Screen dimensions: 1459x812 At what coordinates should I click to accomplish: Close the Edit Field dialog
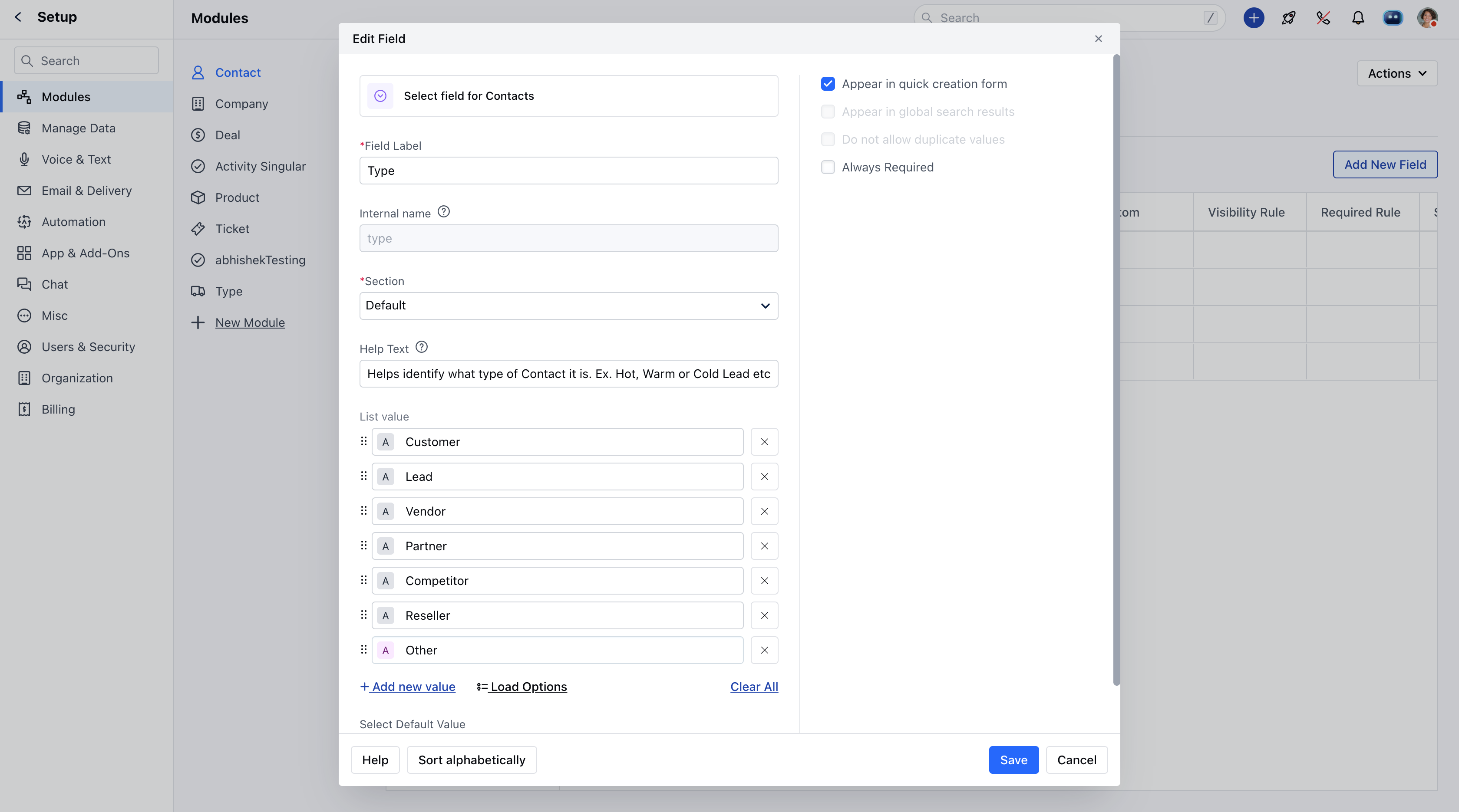(x=1098, y=39)
